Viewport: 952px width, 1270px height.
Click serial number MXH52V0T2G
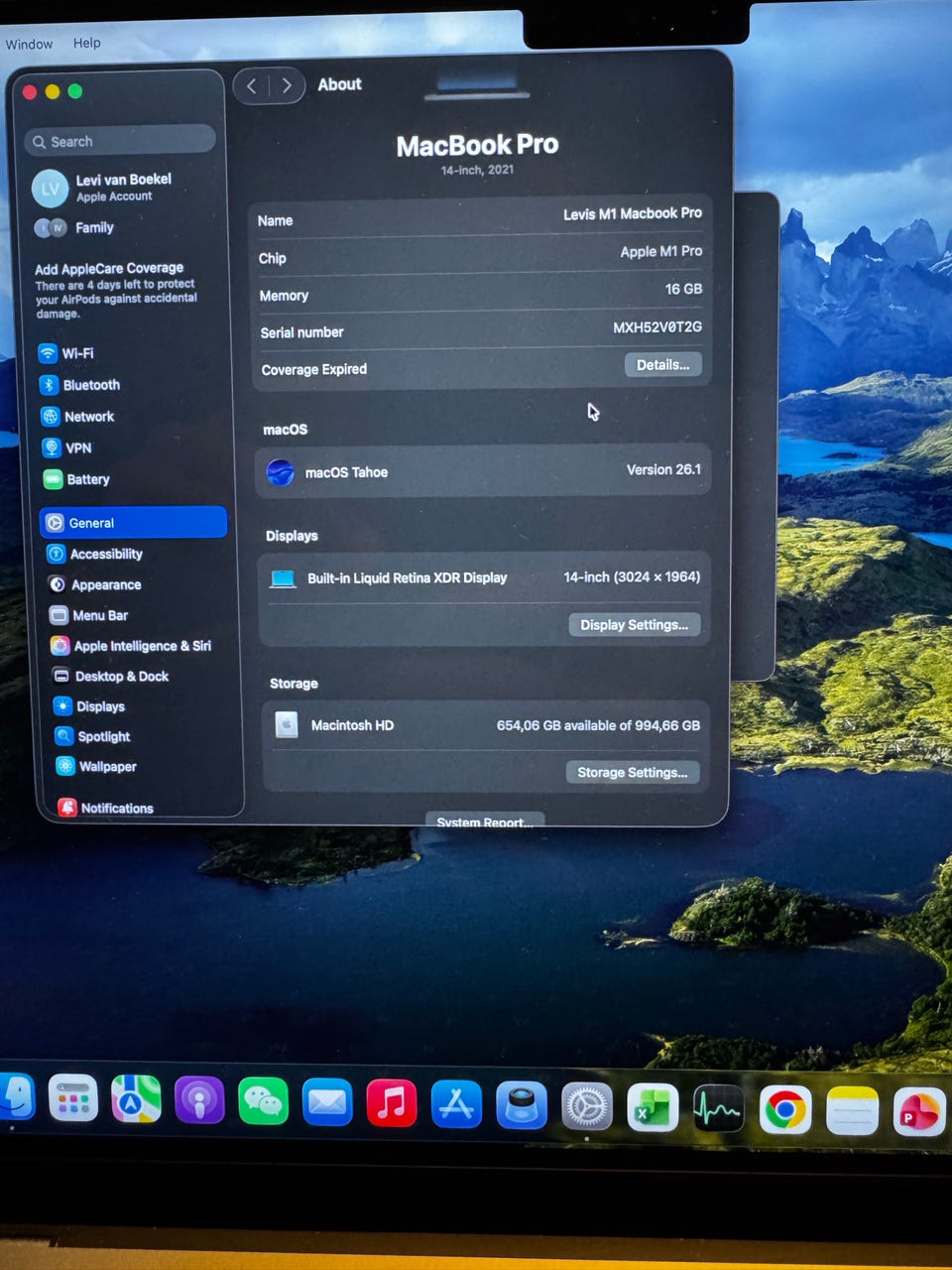click(x=657, y=326)
